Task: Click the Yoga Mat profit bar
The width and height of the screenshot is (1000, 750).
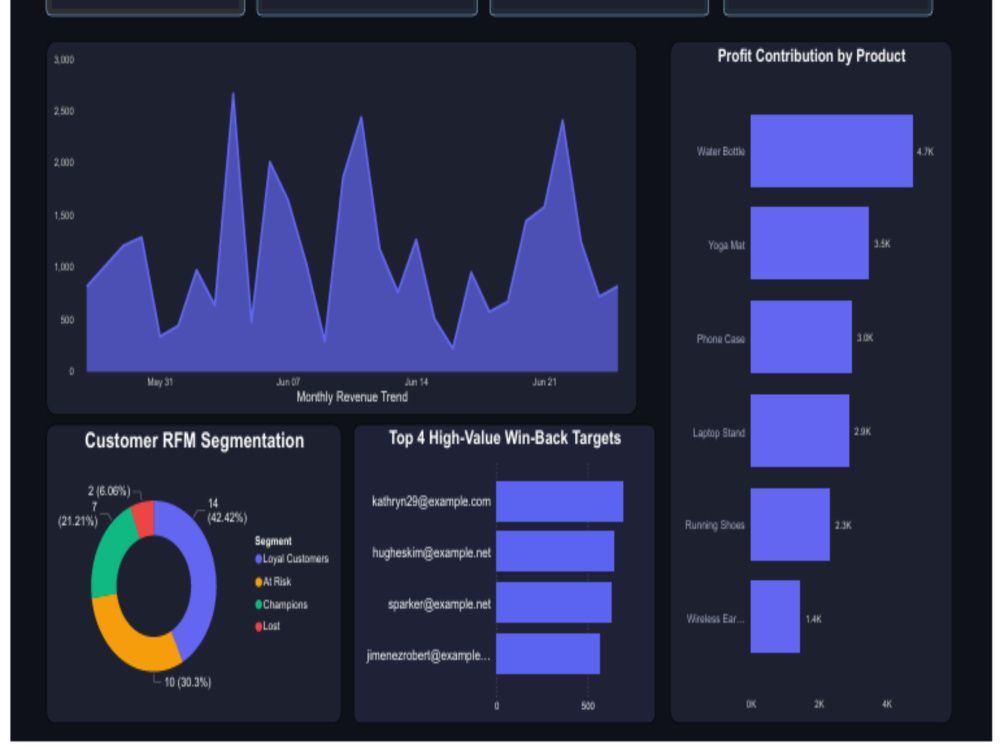Action: 809,243
